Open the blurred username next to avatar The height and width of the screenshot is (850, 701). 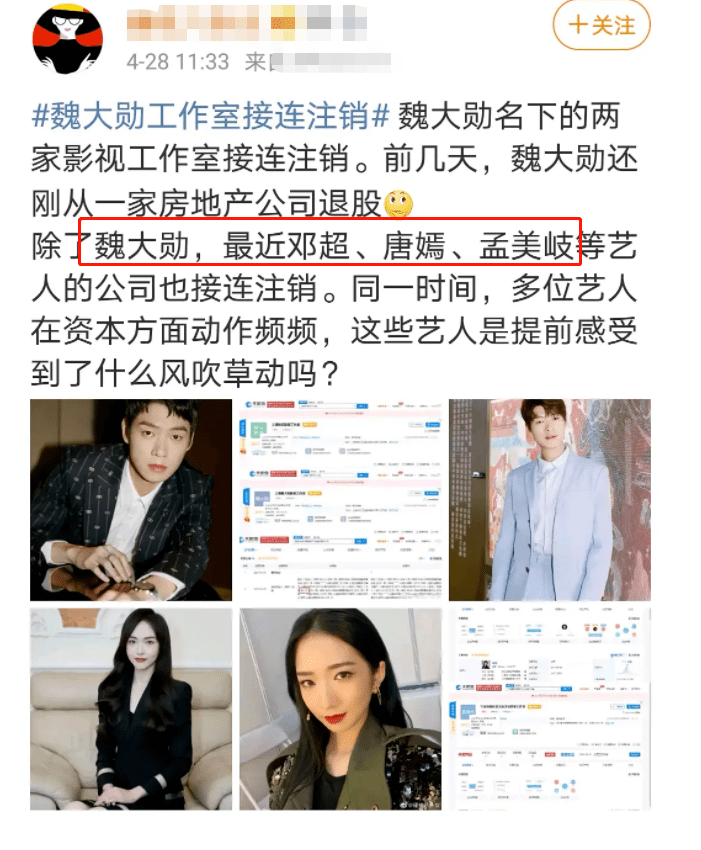coord(247,23)
